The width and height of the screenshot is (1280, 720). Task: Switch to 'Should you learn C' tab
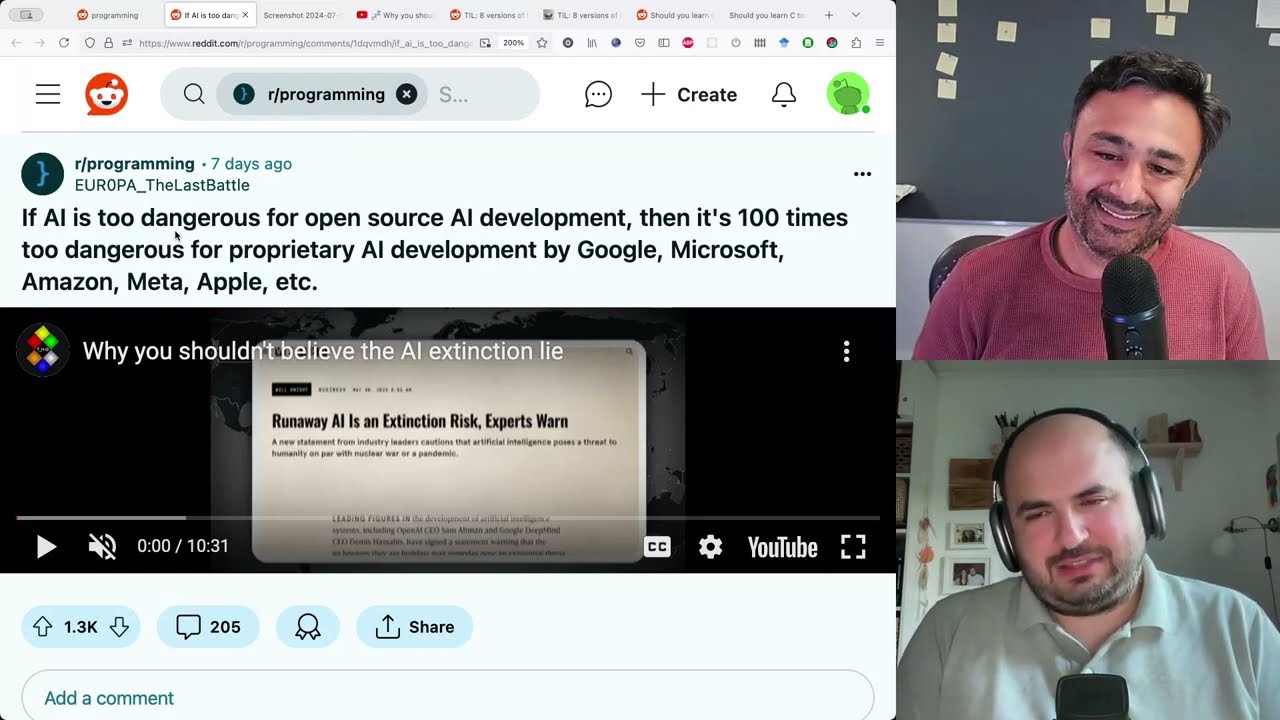[766, 15]
